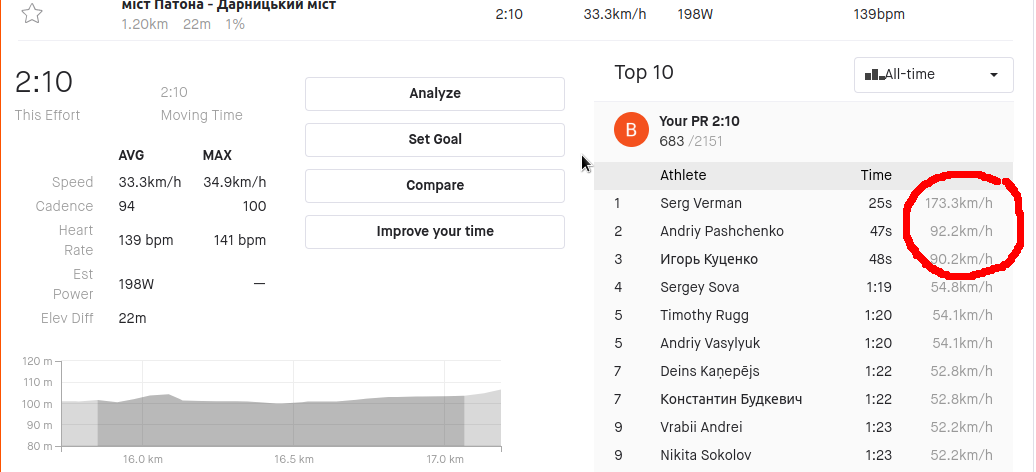This screenshot has width=1036, height=472.
Task: Click Timothy Rugg in the Top 10
Action: tap(704, 315)
